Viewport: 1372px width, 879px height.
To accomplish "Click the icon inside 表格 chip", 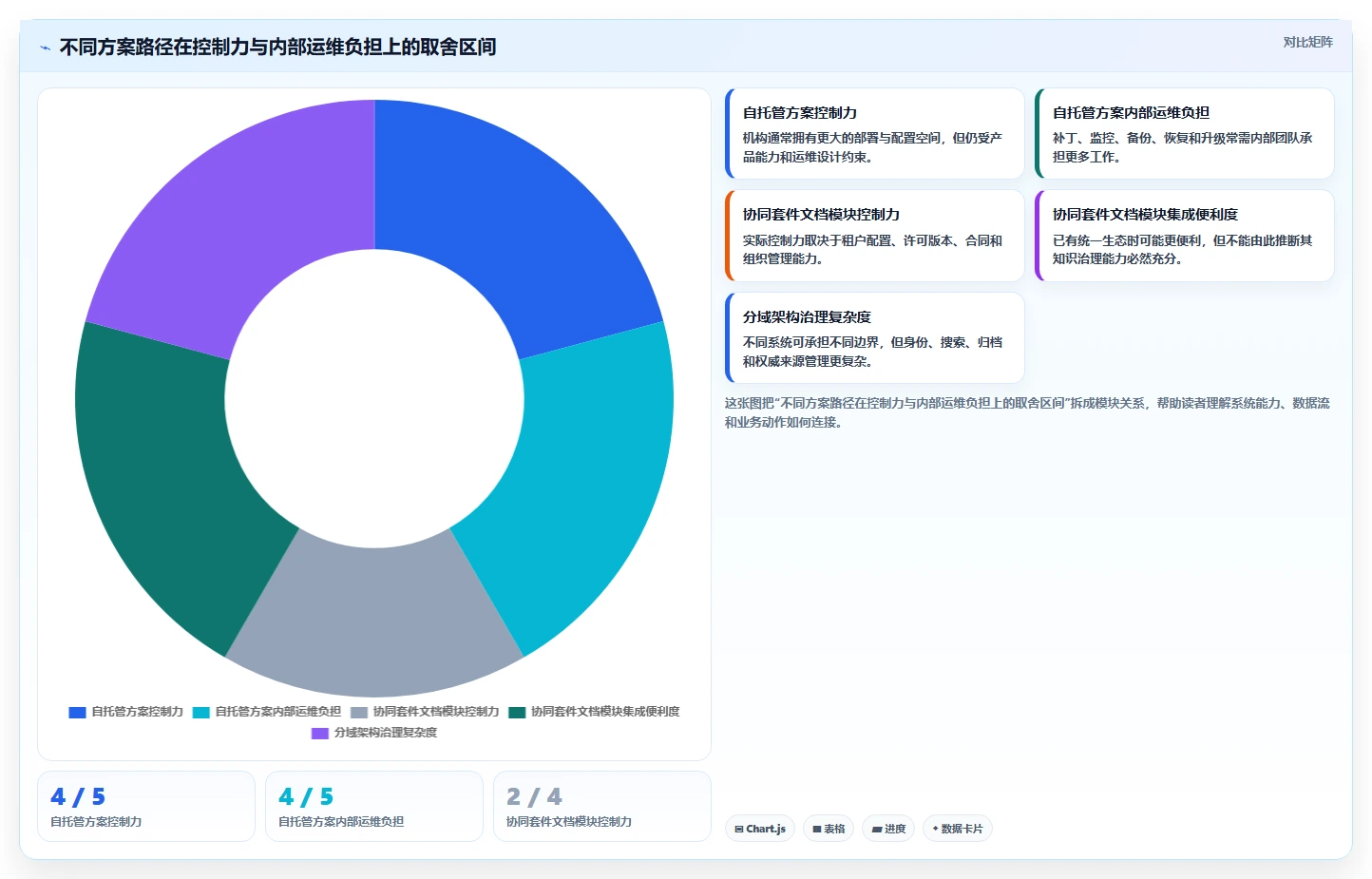I will click(x=817, y=830).
